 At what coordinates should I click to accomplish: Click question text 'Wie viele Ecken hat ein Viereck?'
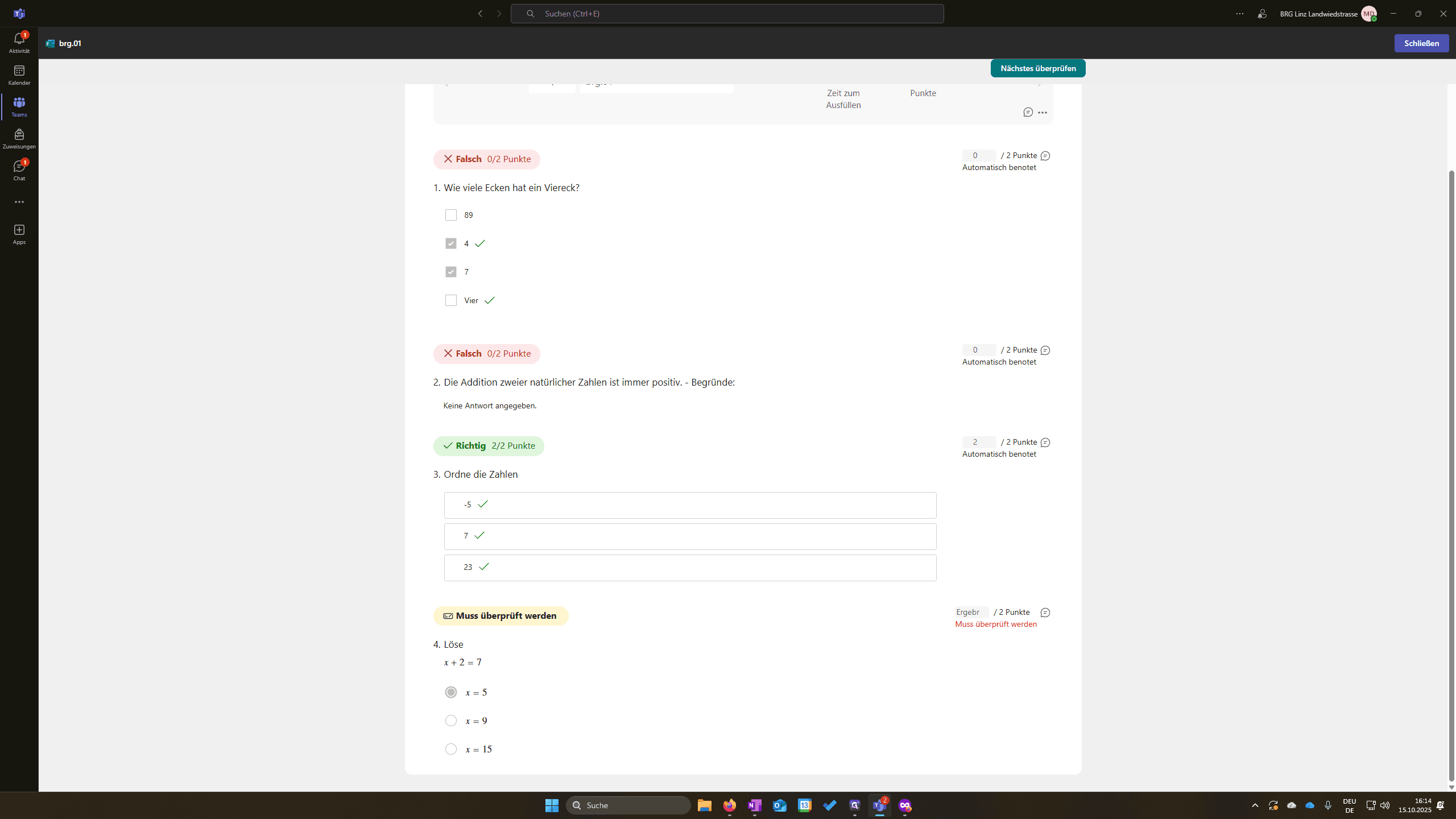[x=511, y=188]
